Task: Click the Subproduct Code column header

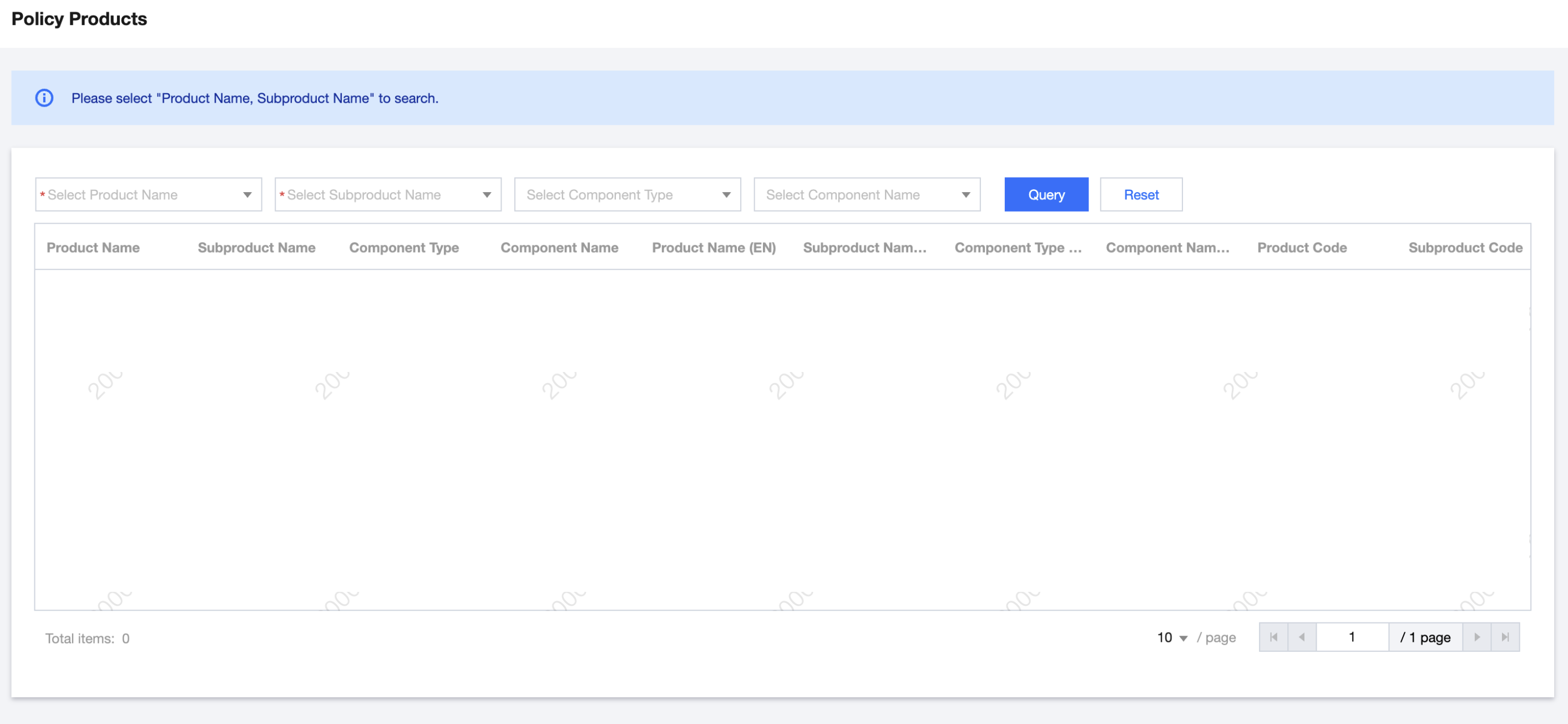Action: pyautogui.click(x=1465, y=248)
